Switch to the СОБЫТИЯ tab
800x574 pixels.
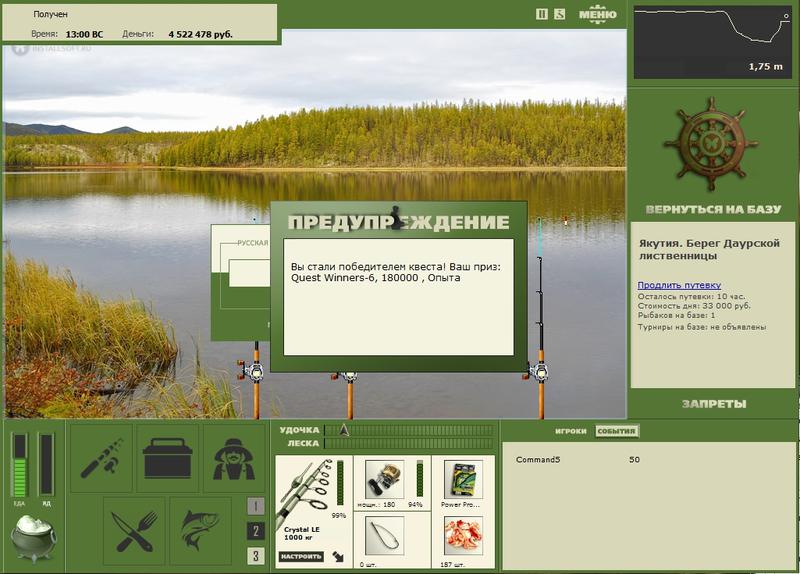[x=615, y=432]
